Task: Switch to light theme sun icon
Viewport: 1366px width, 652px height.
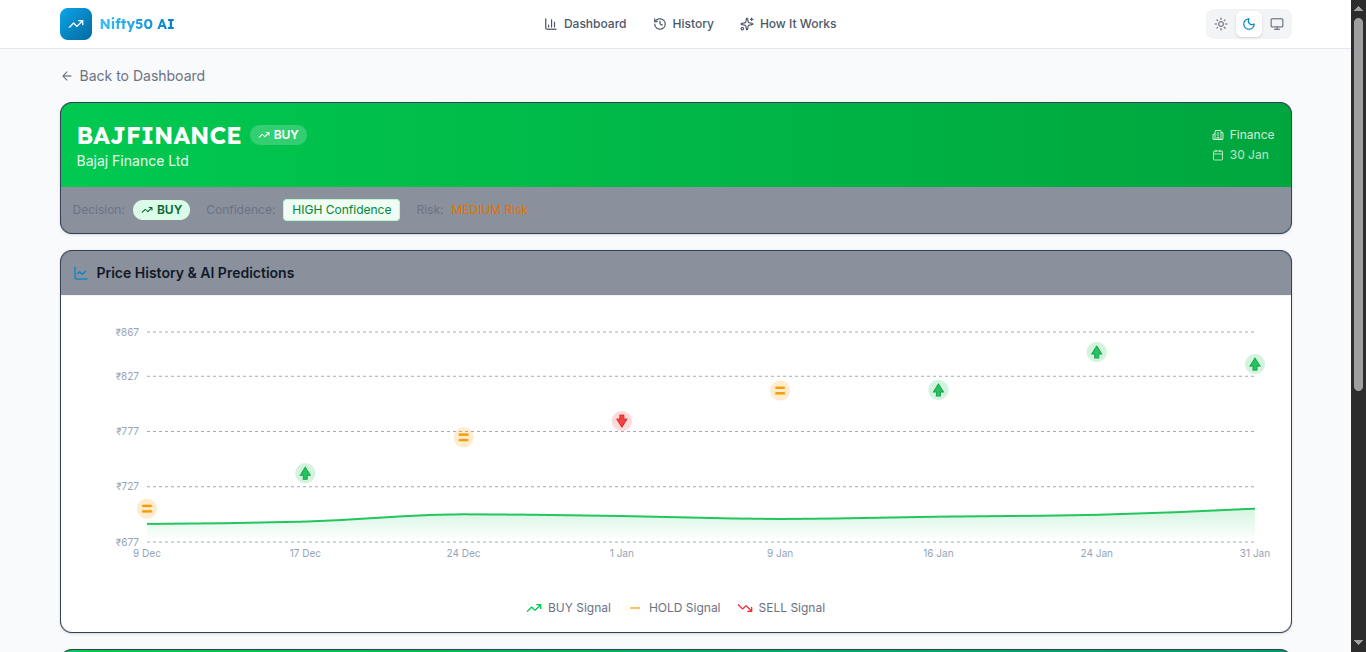Action: pyautogui.click(x=1221, y=24)
